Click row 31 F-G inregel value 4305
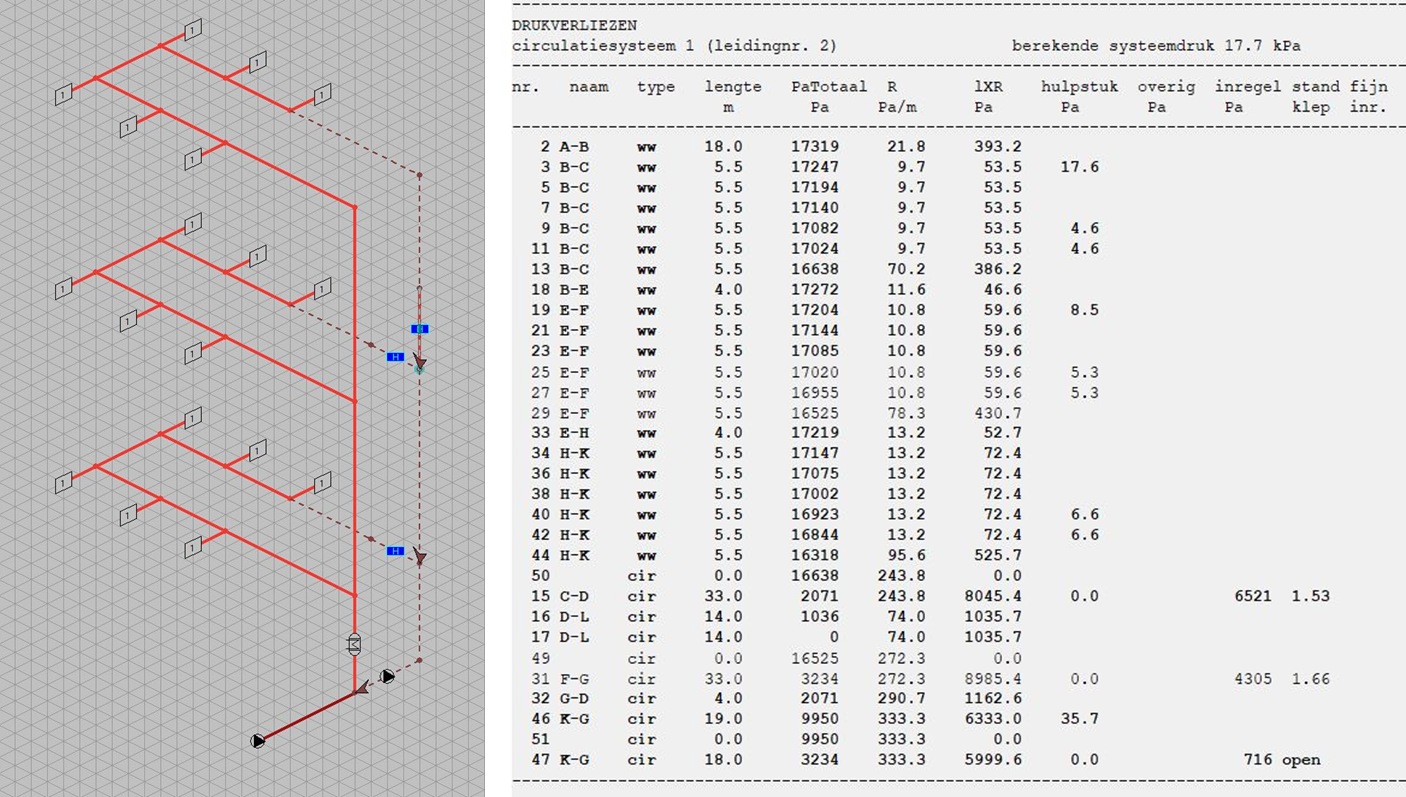1406x797 pixels. 1253,679
